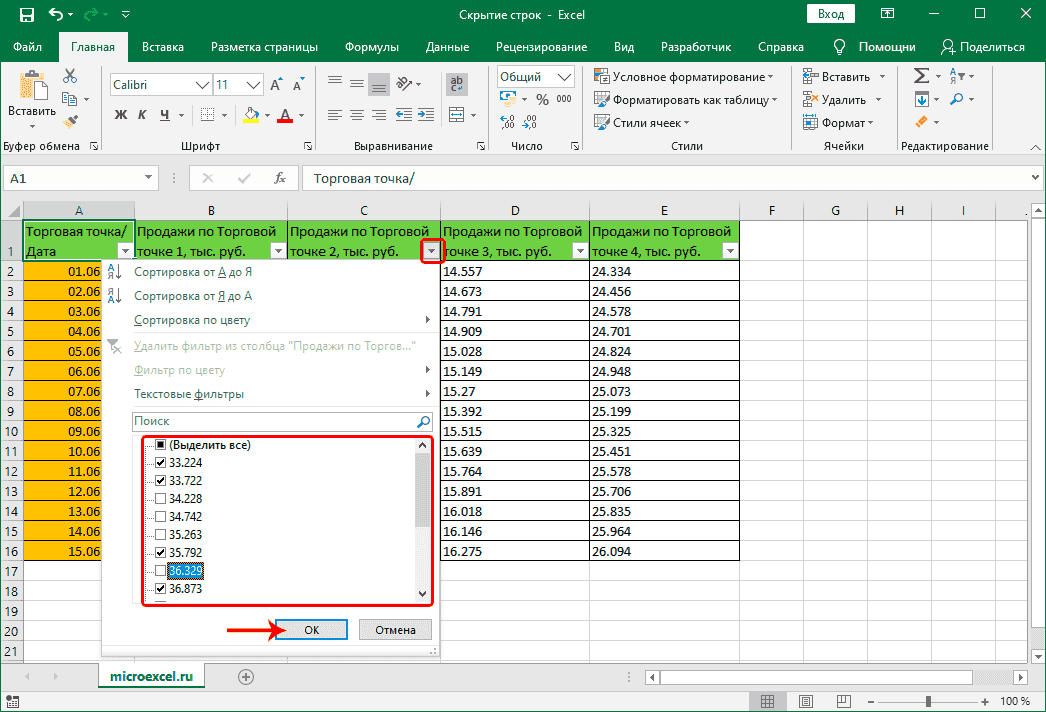Open the filter arrow on column D header
The height and width of the screenshot is (712, 1046).
(x=580, y=250)
